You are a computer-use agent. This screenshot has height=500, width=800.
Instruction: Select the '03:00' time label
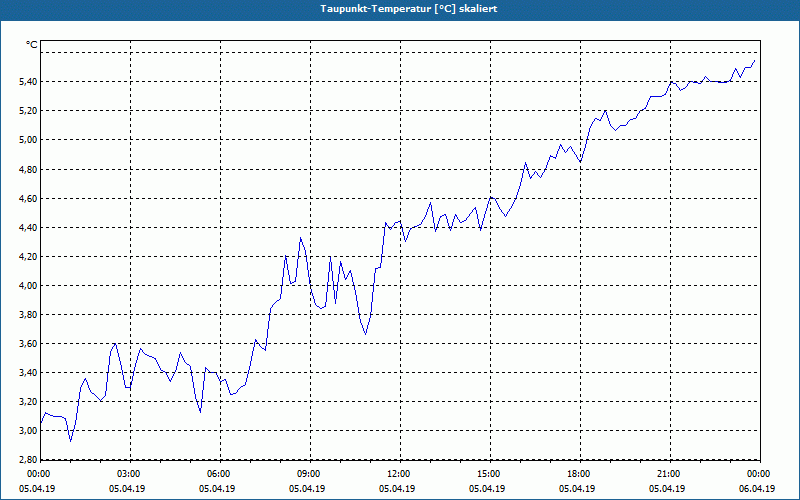pyautogui.click(x=127, y=474)
